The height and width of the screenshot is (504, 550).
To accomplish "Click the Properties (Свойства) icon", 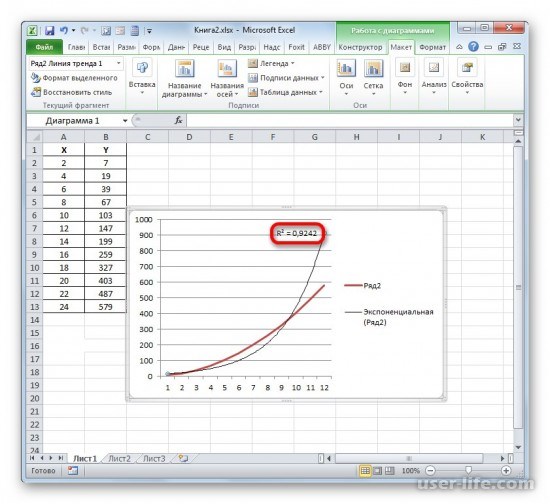I will 467,68.
